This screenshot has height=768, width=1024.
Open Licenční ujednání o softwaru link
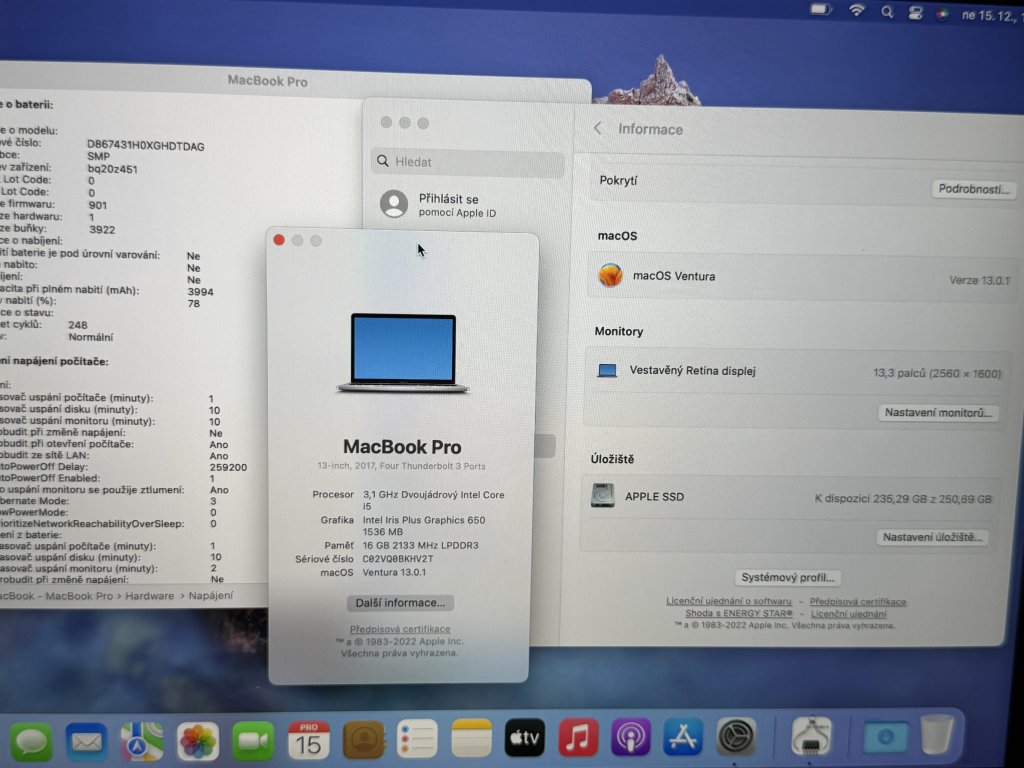pos(728,601)
